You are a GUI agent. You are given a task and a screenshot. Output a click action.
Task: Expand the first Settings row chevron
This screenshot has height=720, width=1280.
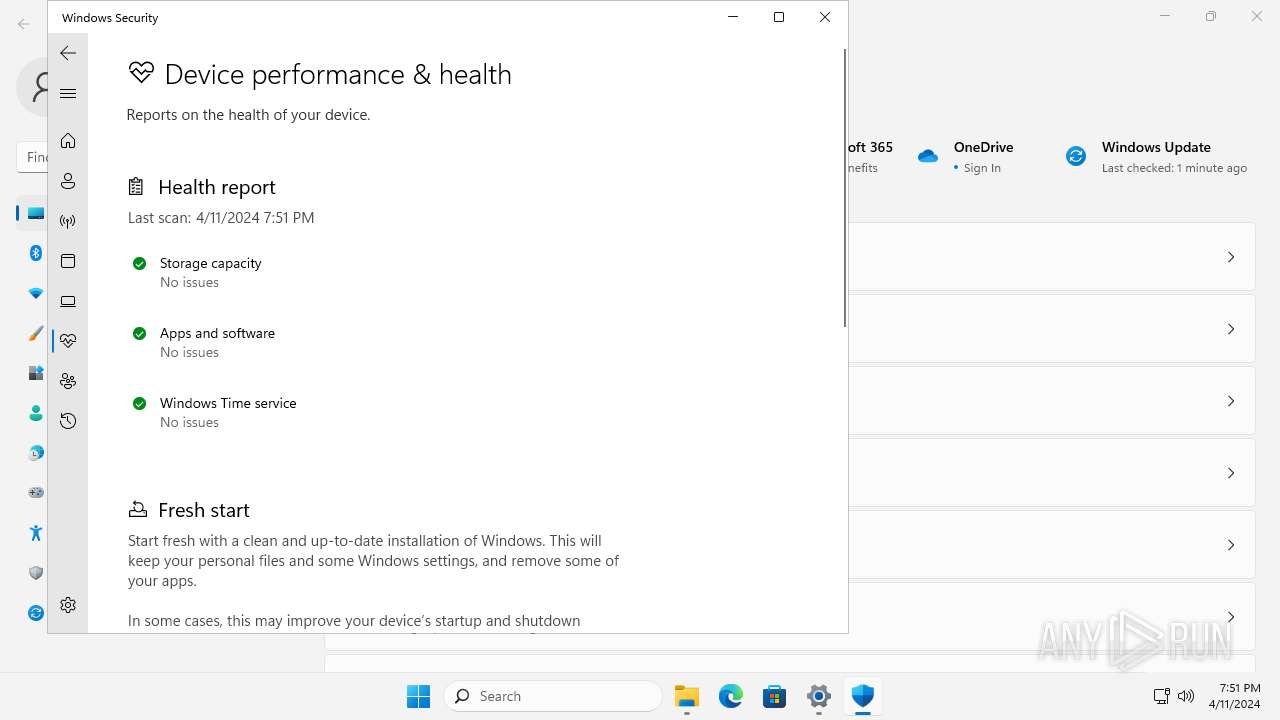click(x=1231, y=257)
